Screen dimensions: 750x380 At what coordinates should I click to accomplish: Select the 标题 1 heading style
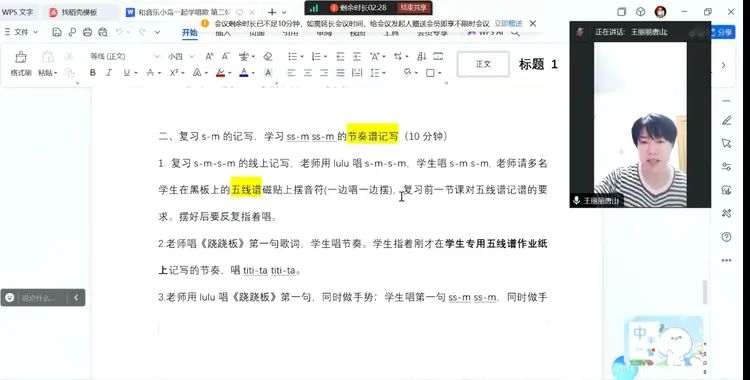tap(538, 64)
